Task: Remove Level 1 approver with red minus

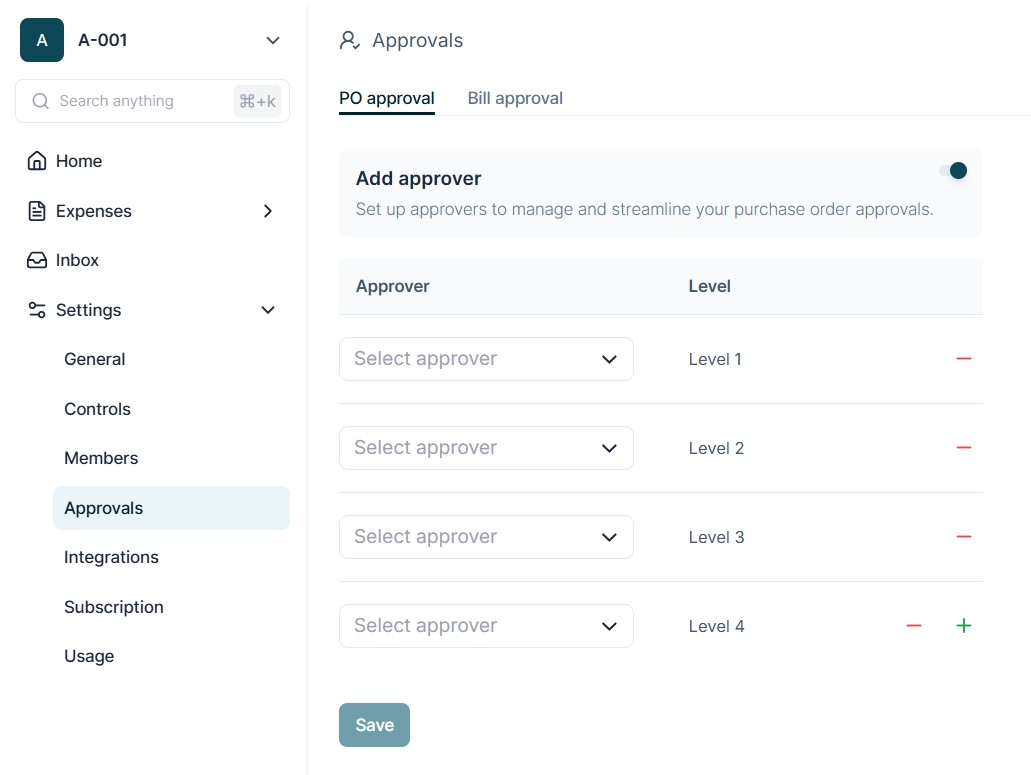Action: [963, 359]
